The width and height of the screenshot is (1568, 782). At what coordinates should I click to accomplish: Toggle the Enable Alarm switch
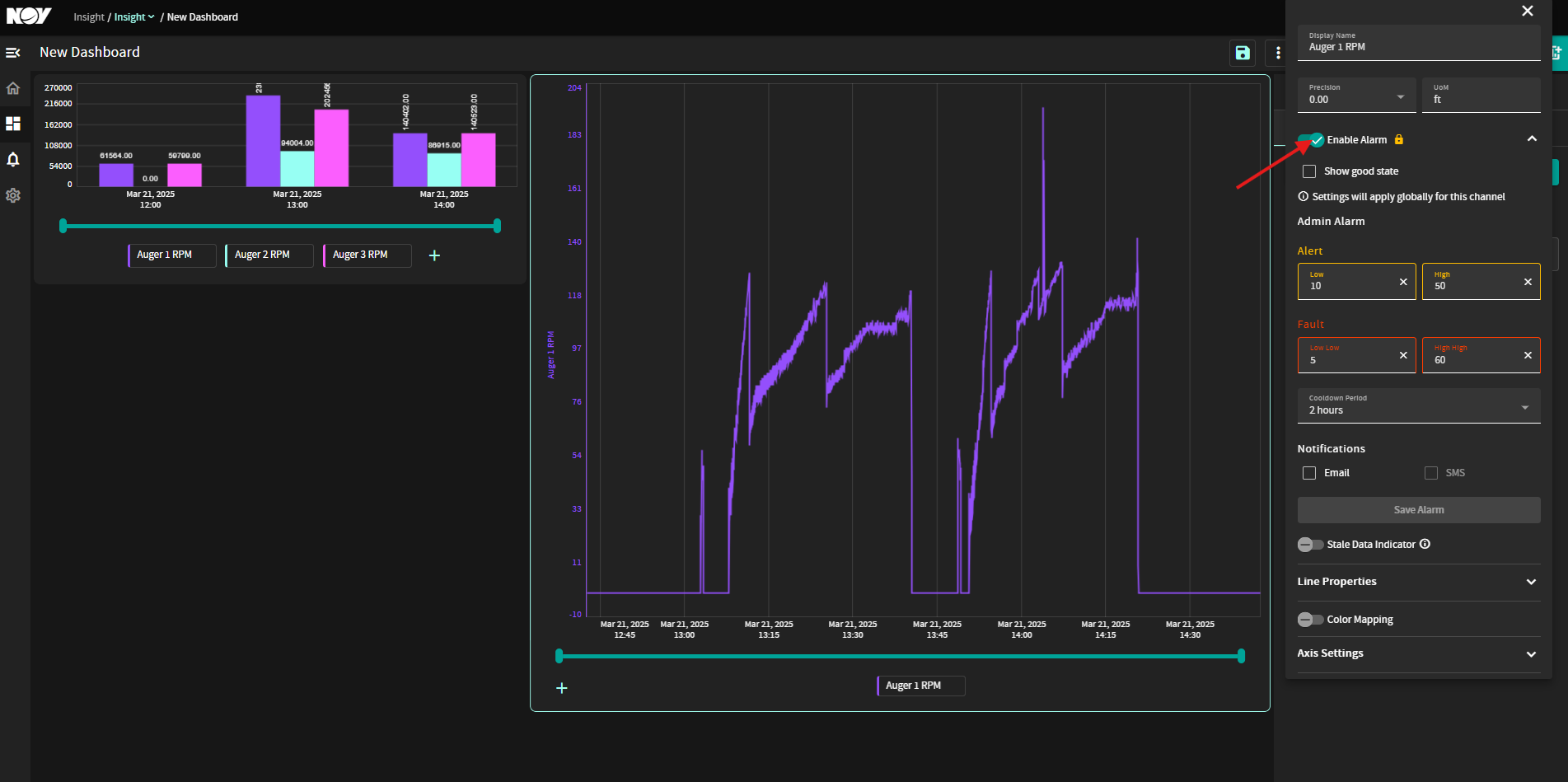(1311, 140)
